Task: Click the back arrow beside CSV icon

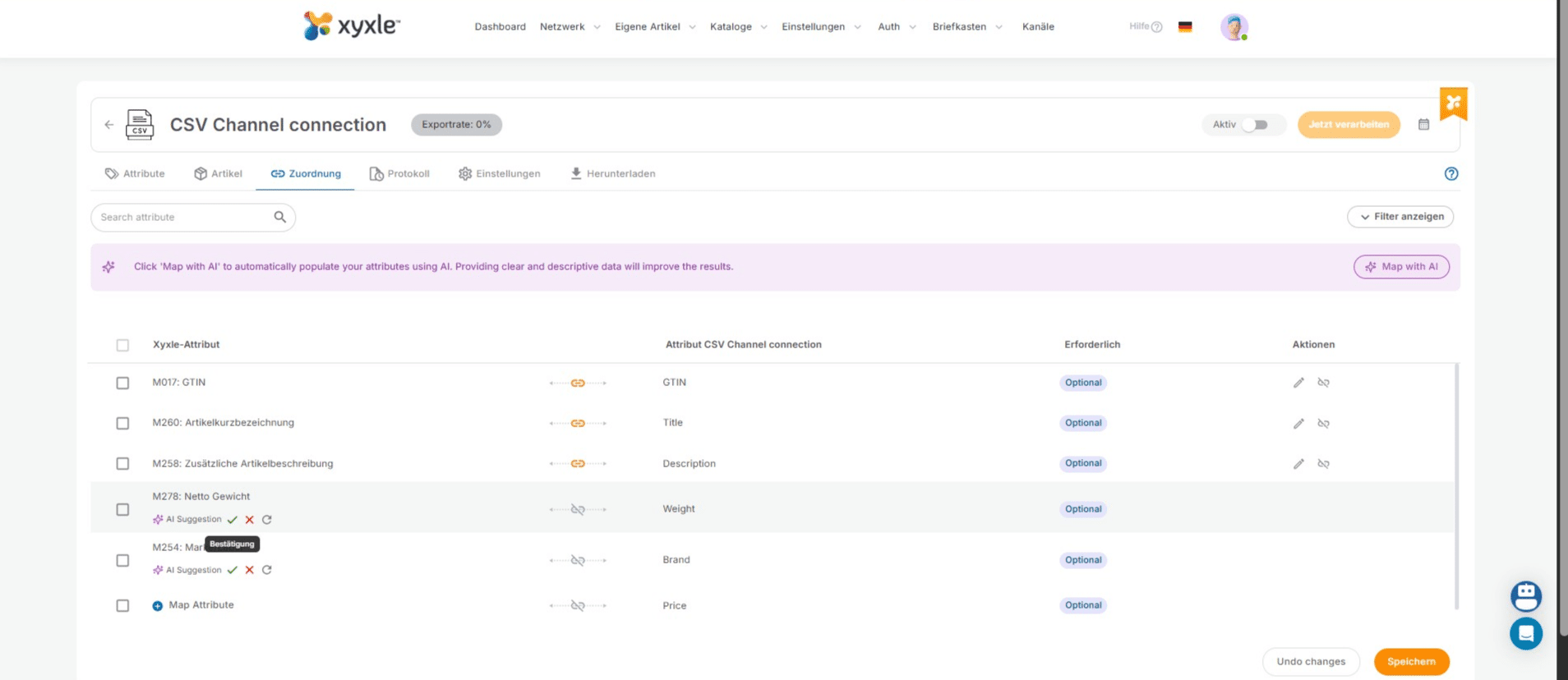Action: pyautogui.click(x=109, y=125)
